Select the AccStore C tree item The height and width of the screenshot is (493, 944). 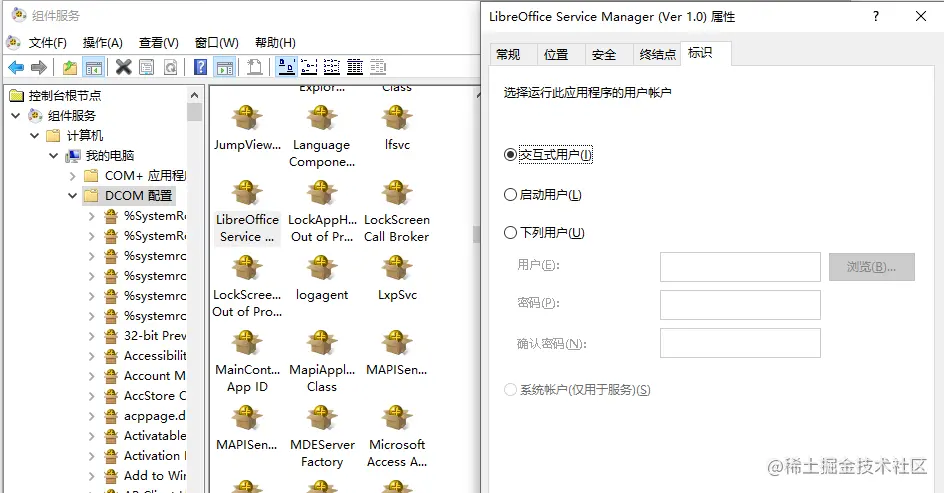[x=145, y=395]
